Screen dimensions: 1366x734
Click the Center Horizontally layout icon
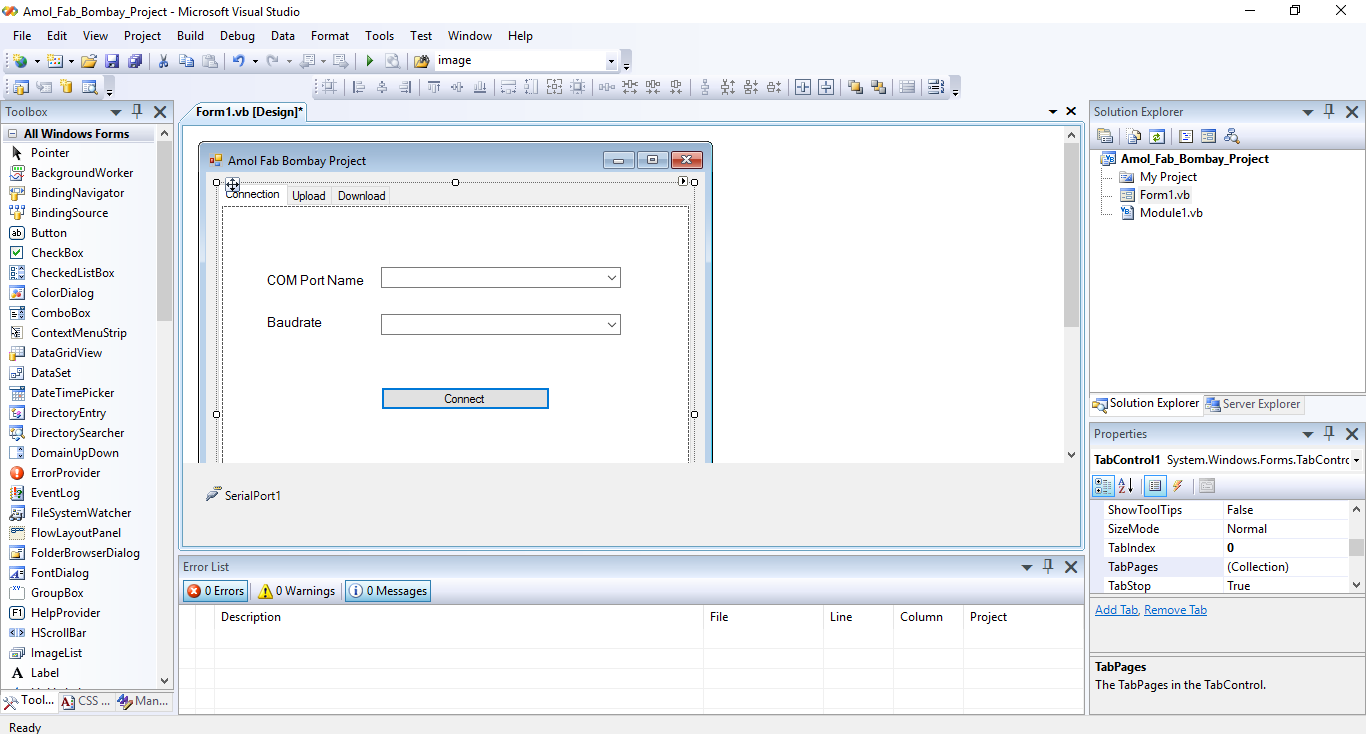click(803, 87)
